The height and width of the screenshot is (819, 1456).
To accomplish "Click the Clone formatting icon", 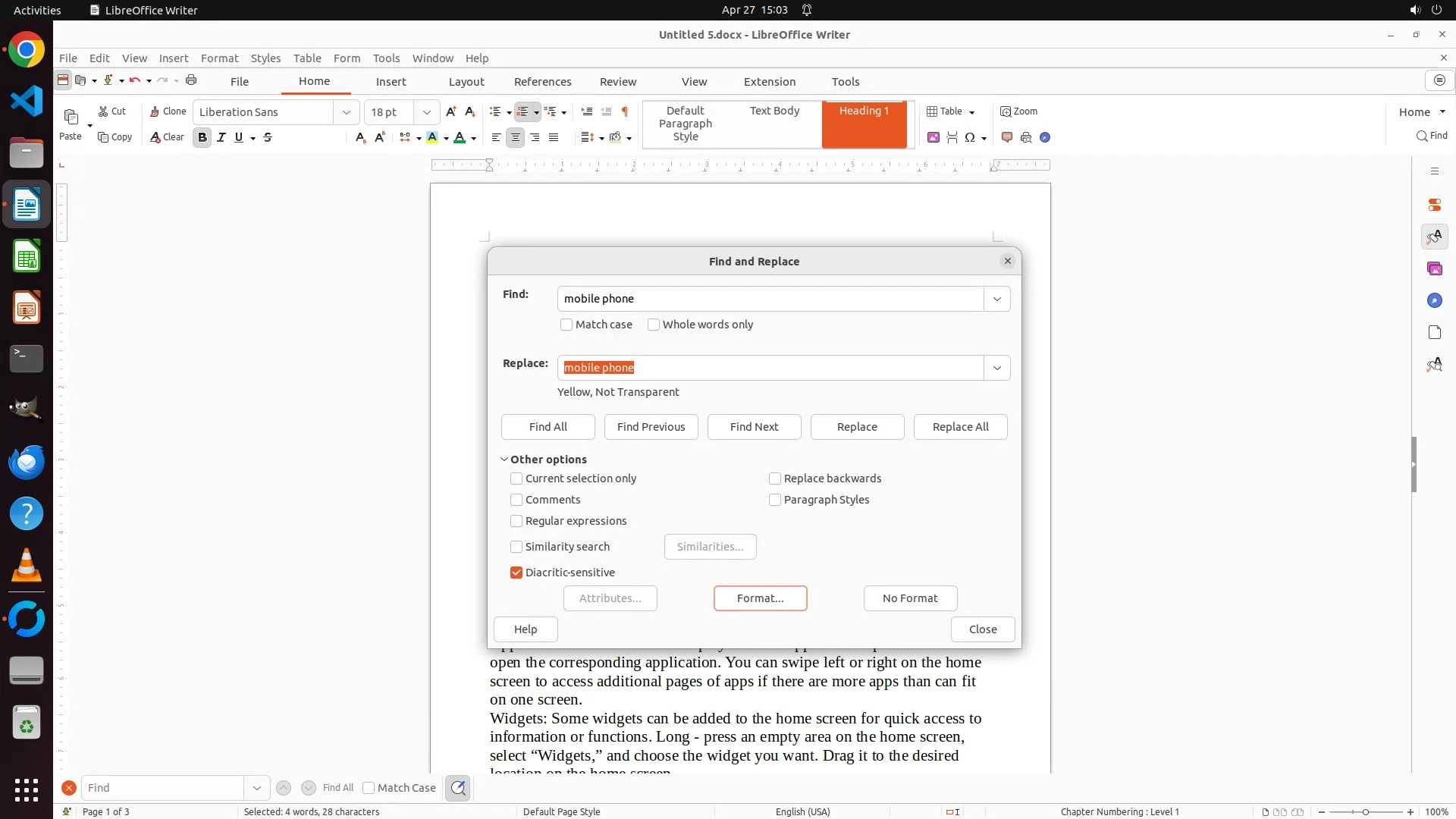I will click(167, 111).
